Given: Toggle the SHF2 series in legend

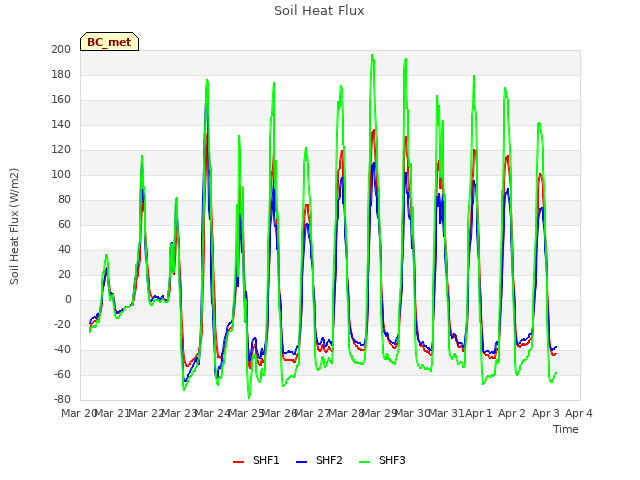Looking at the screenshot, I should tap(319, 460).
